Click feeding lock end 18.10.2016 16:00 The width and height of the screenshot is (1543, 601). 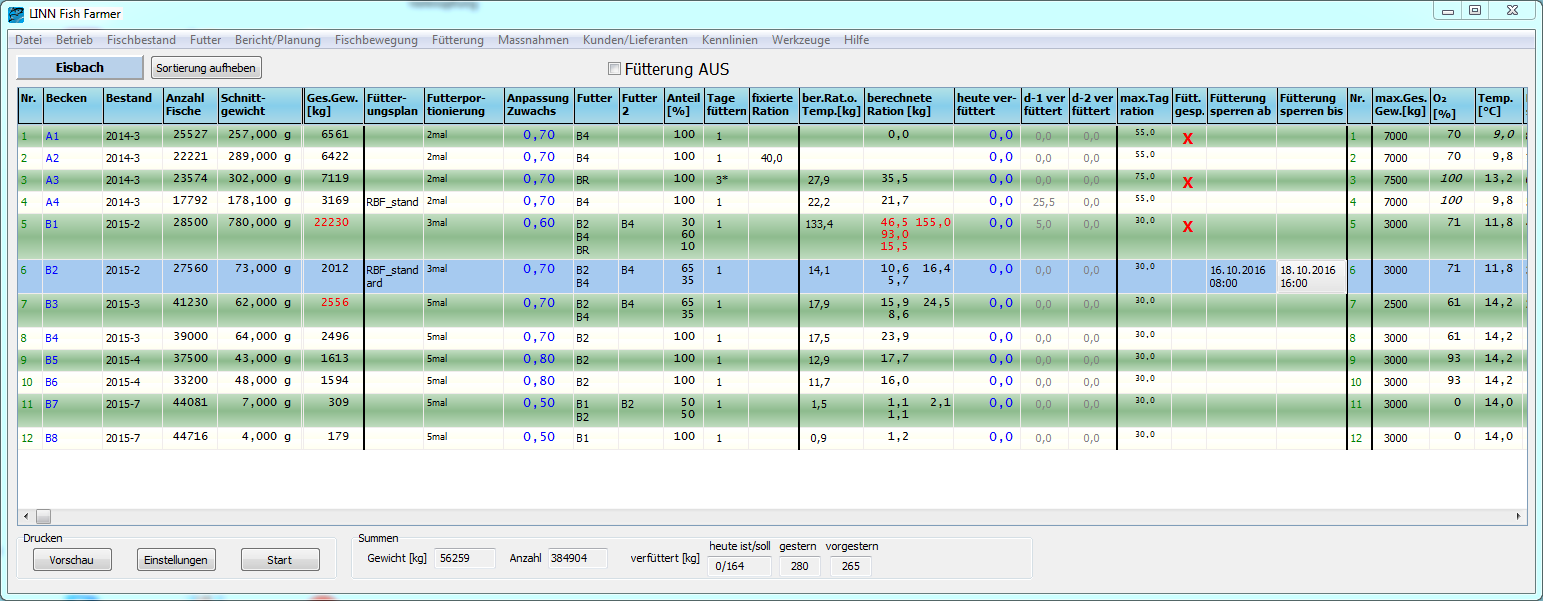click(x=1311, y=276)
